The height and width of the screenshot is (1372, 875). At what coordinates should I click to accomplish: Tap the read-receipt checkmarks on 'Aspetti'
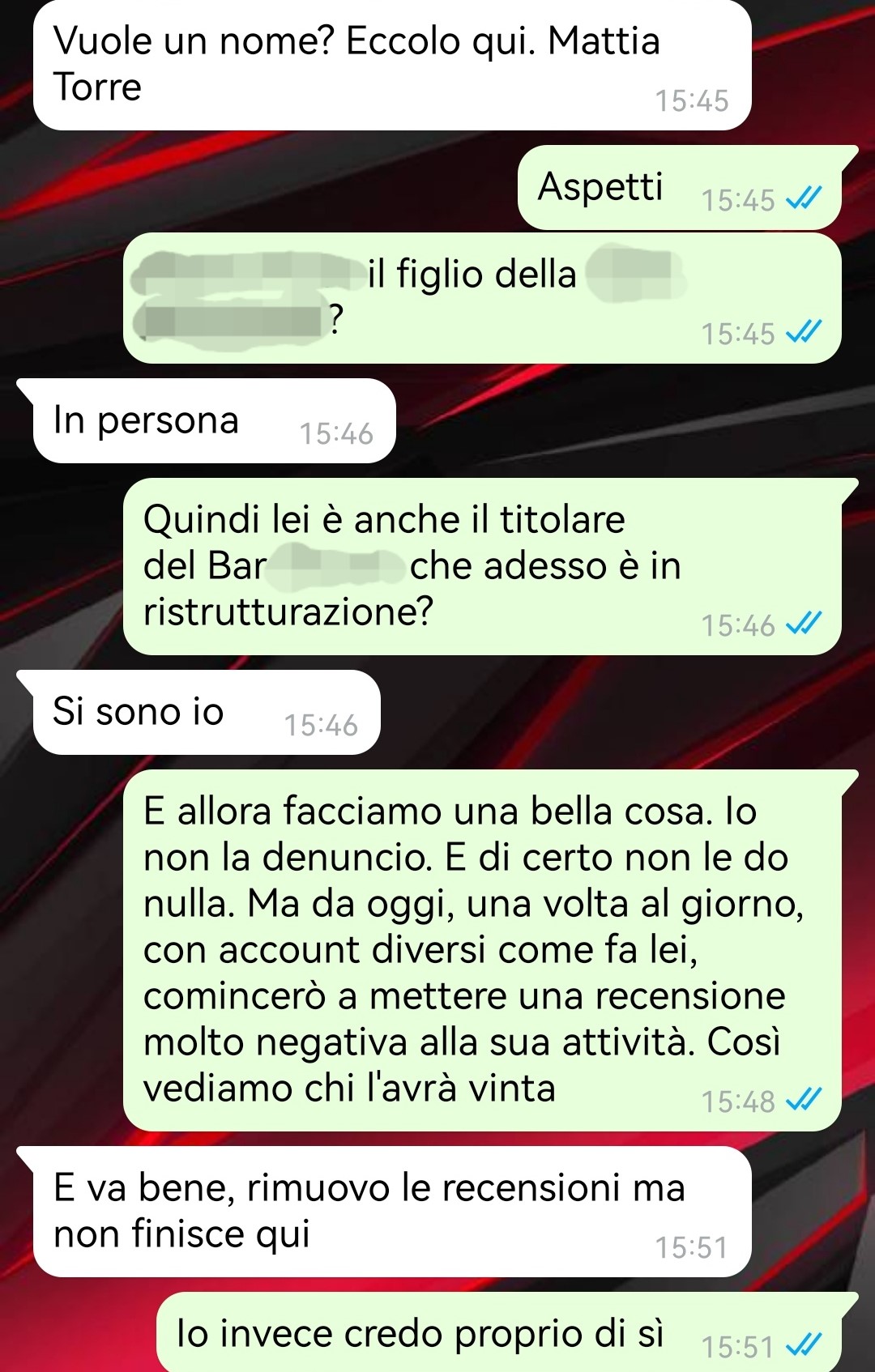pos(805,198)
